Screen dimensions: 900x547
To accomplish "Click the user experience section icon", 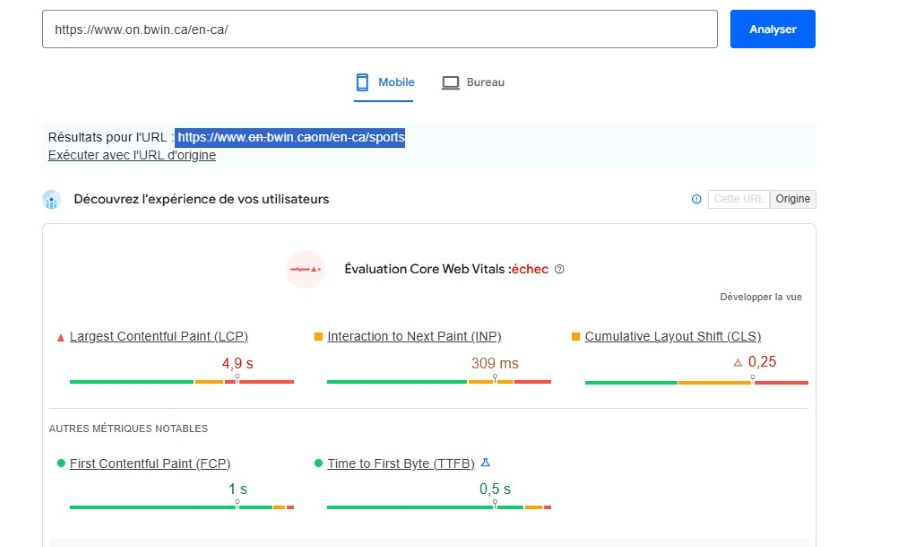I will coord(52,199).
